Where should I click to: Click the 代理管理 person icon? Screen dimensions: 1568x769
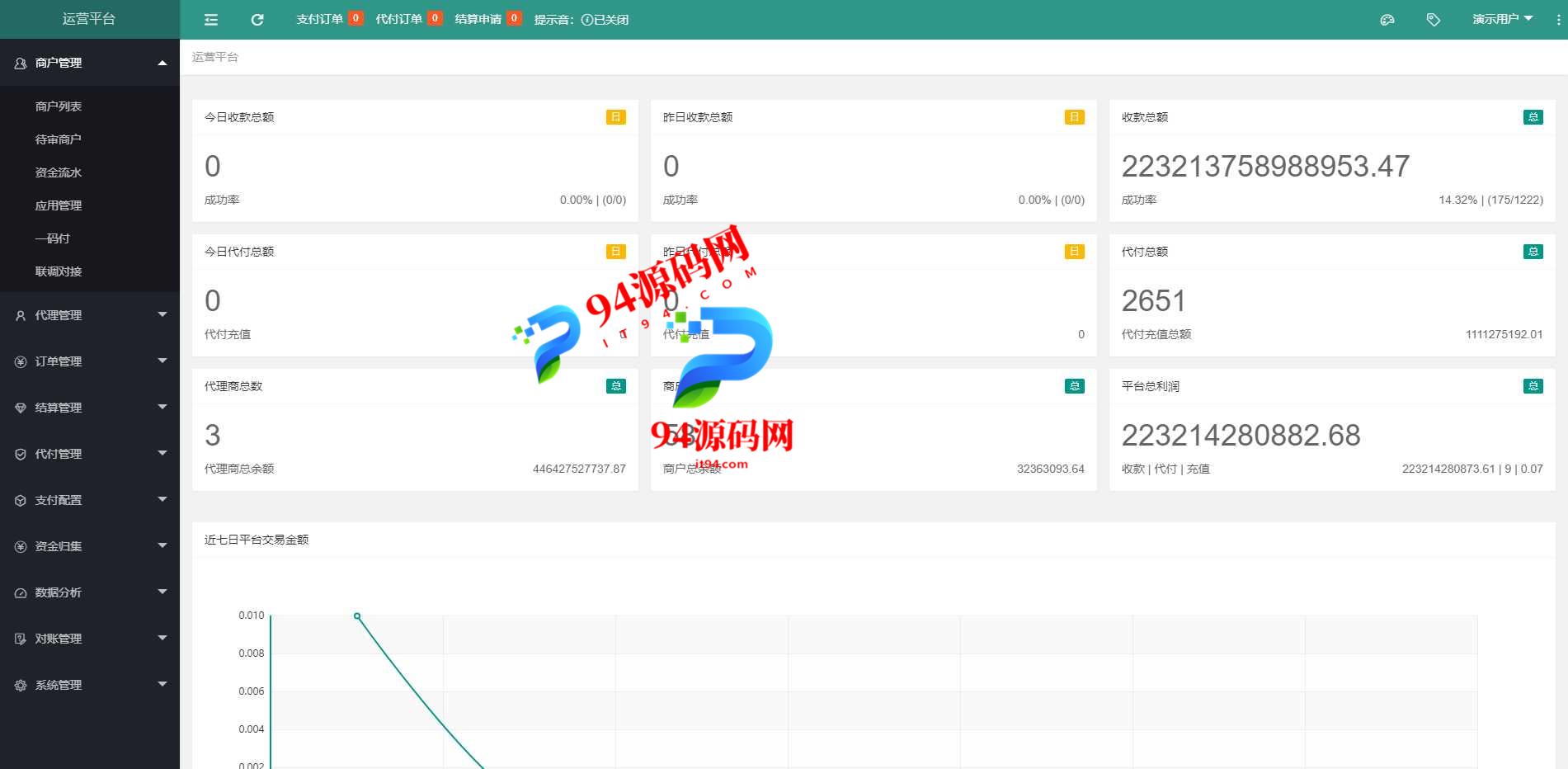[x=21, y=315]
